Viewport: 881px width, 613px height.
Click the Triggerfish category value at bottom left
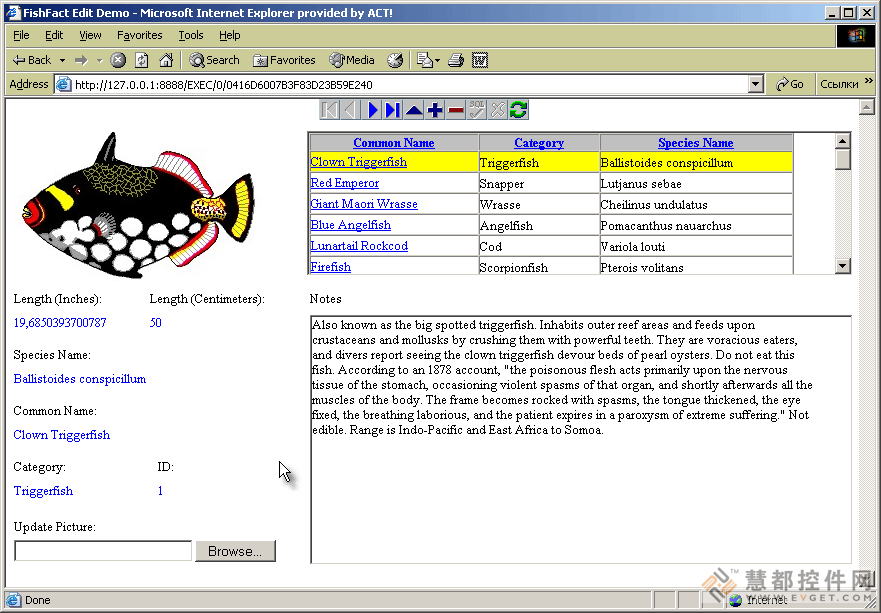[43, 491]
